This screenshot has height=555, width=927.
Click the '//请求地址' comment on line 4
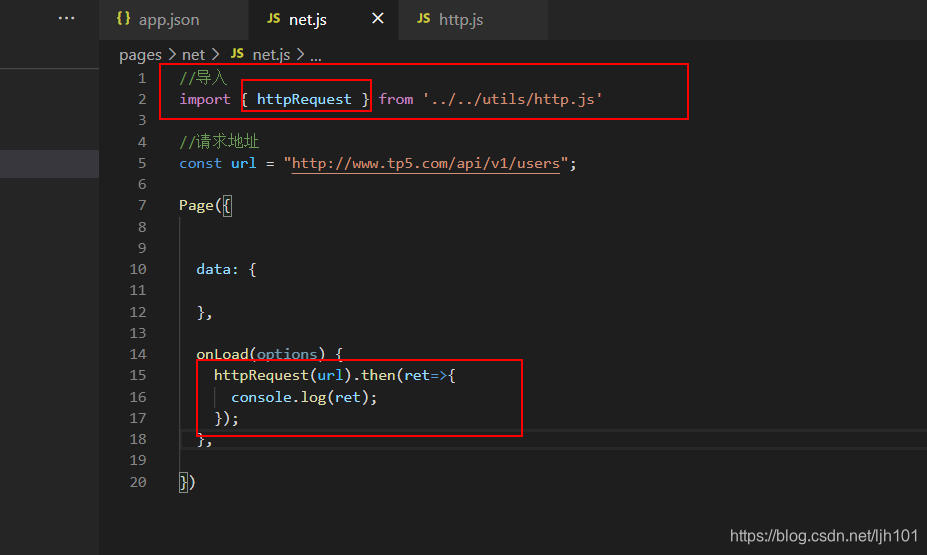[219, 141]
